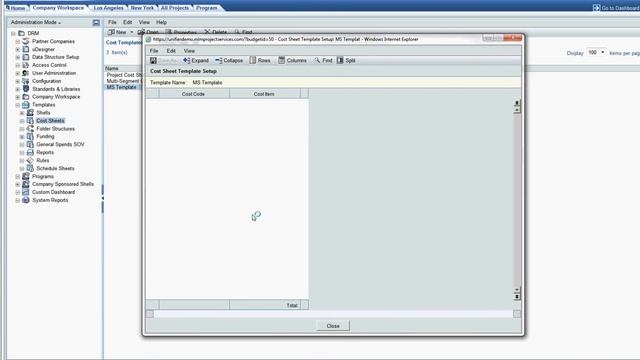The image size is (640, 360).
Task: Click the System Reports icon
Action: point(26,200)
